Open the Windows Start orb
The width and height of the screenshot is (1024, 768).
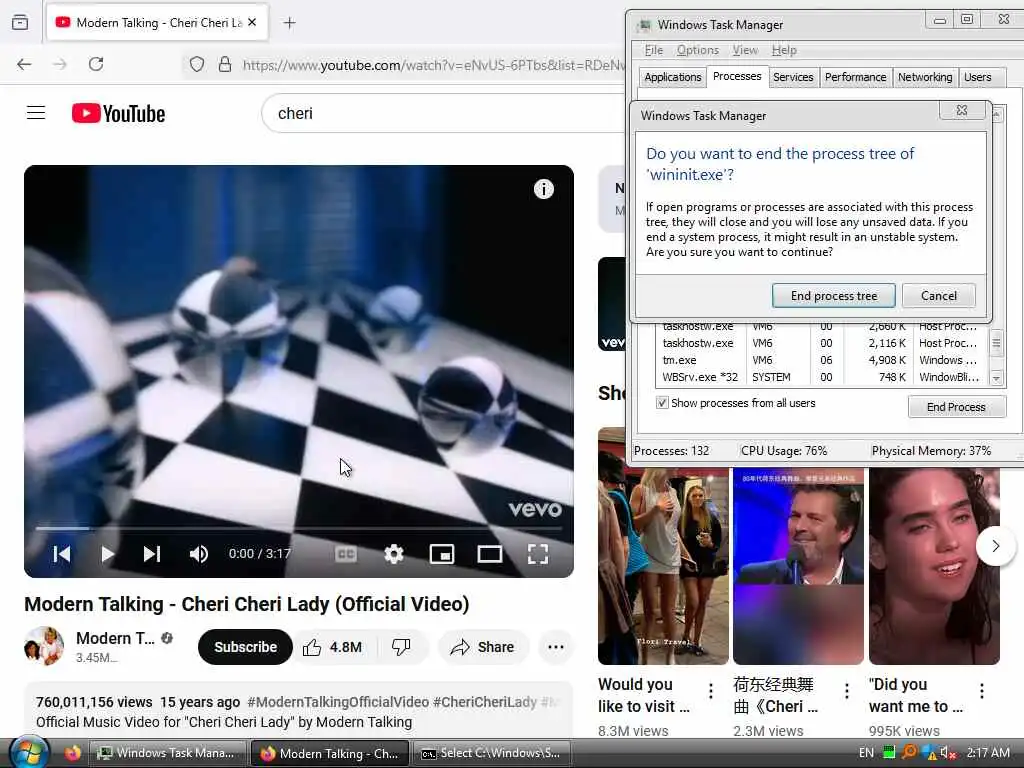29,752
